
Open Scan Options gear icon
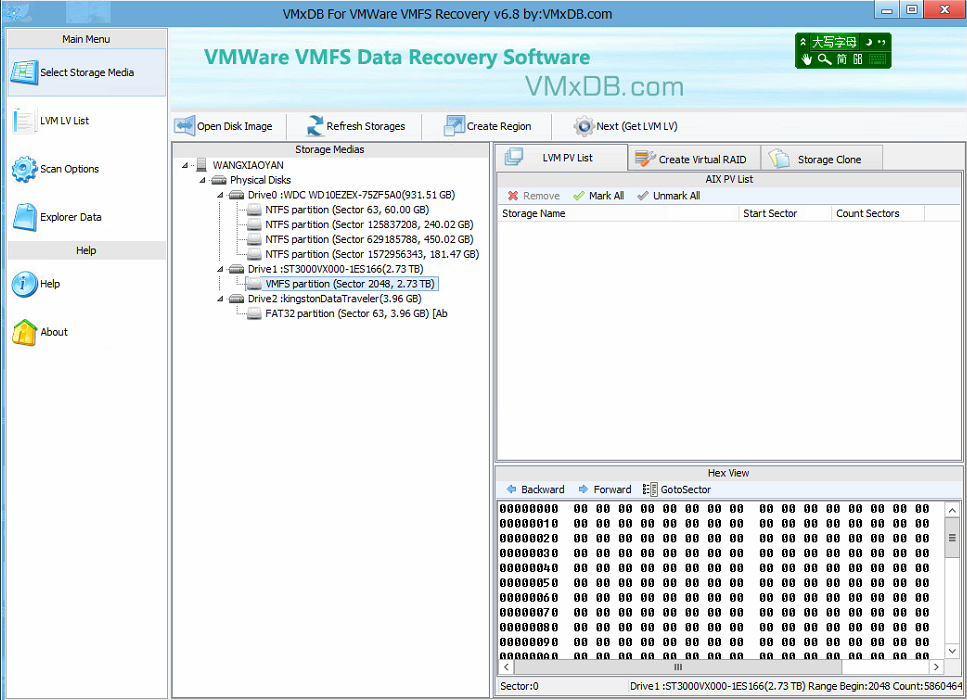[24, 169]
